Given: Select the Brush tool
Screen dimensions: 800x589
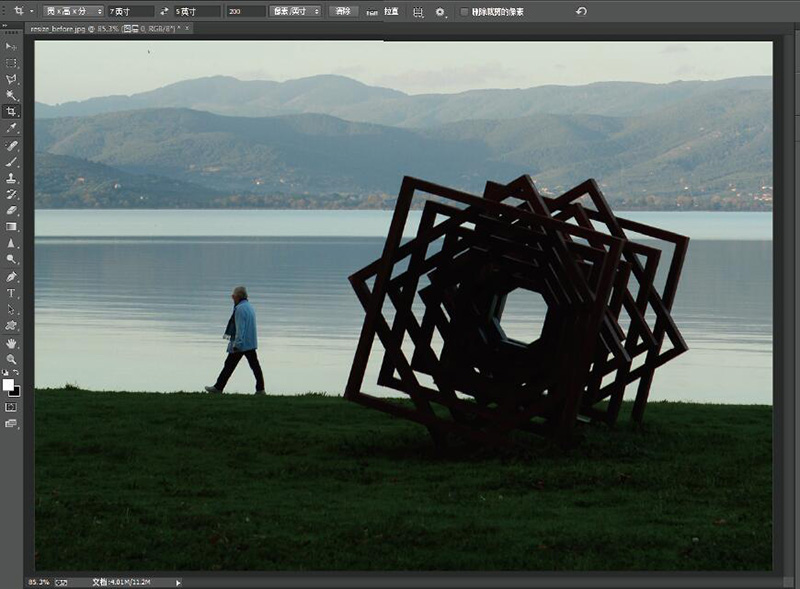Looking at the screenshot, I should click(12, 162).
